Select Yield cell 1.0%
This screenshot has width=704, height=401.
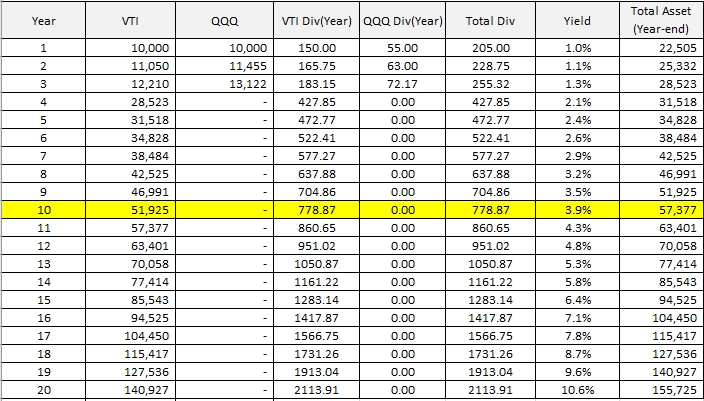coord(577,48)
